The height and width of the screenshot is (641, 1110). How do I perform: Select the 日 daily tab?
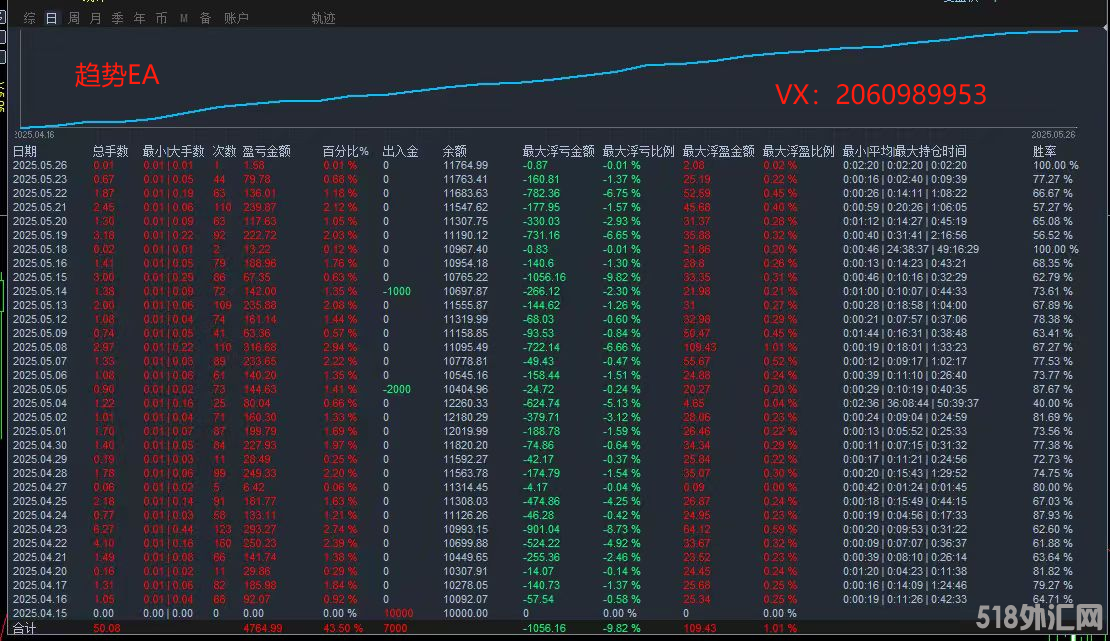pos(52,18)
